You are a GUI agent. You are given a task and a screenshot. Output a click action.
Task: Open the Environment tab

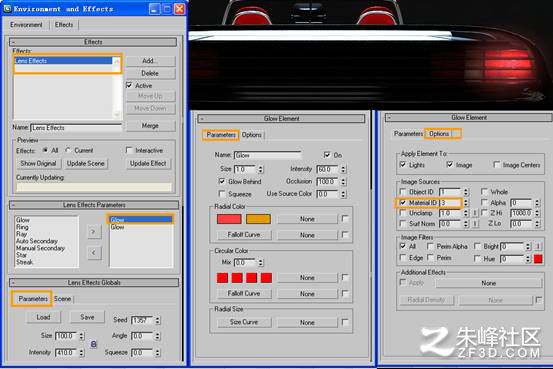(26, 25)
